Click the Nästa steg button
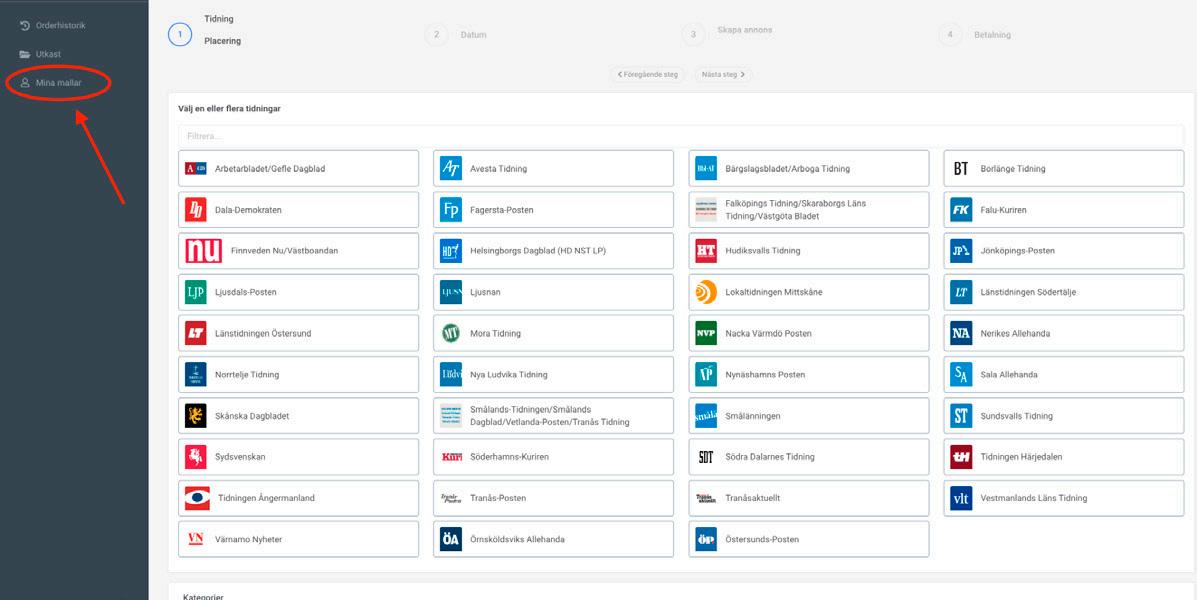The width and height of the screenshot is (1197, 600). click(723, 75)
